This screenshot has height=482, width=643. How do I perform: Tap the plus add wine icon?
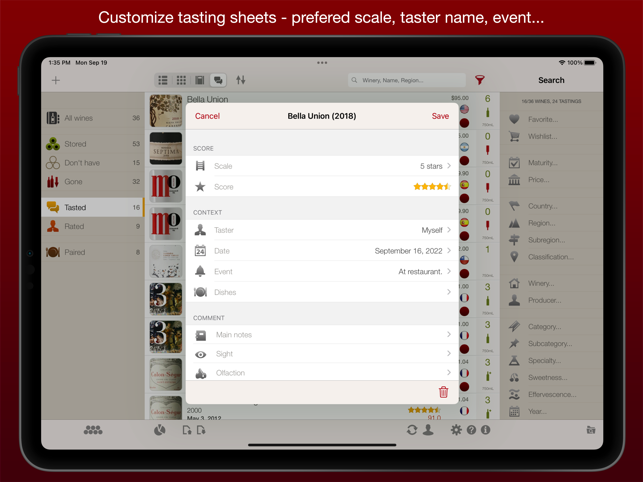56,80
